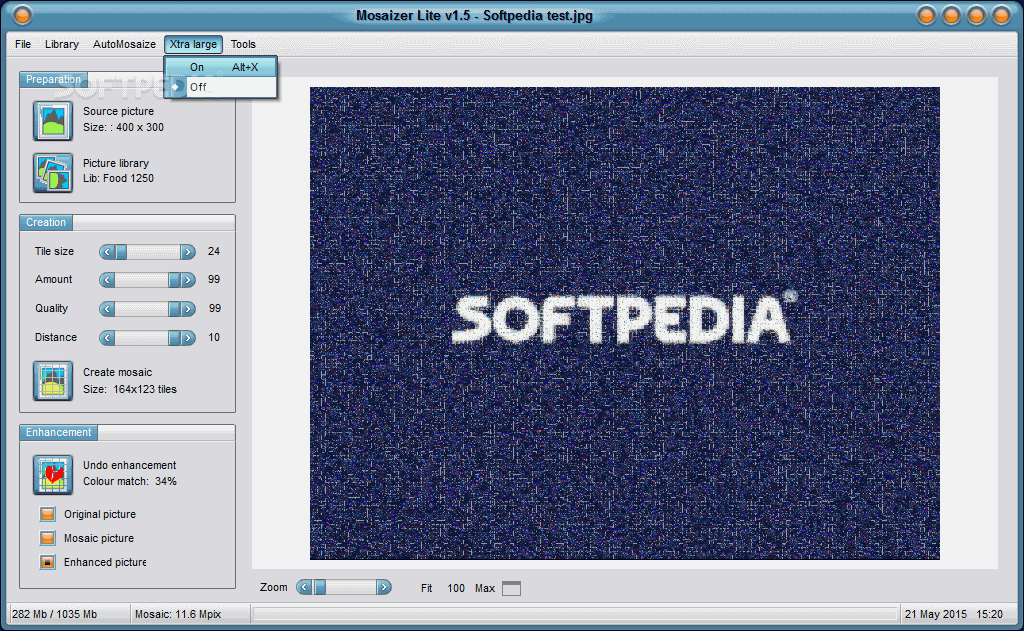
Task: Click the Create mosaic label
Action: pos(118,372)
